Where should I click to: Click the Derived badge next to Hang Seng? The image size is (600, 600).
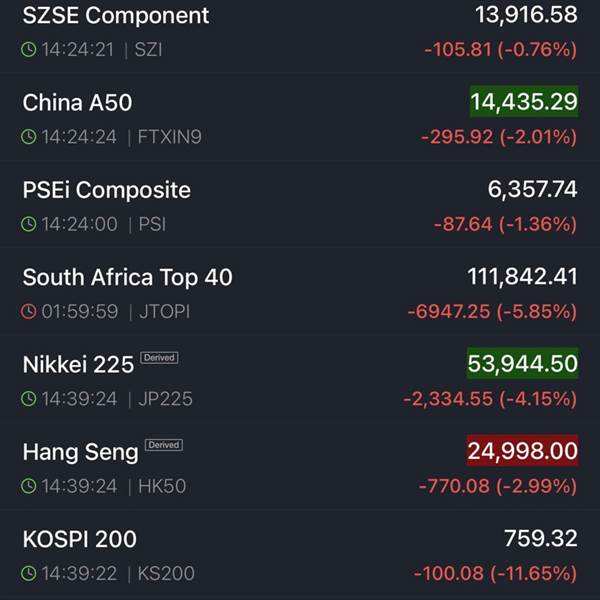(x=164, y=445)
